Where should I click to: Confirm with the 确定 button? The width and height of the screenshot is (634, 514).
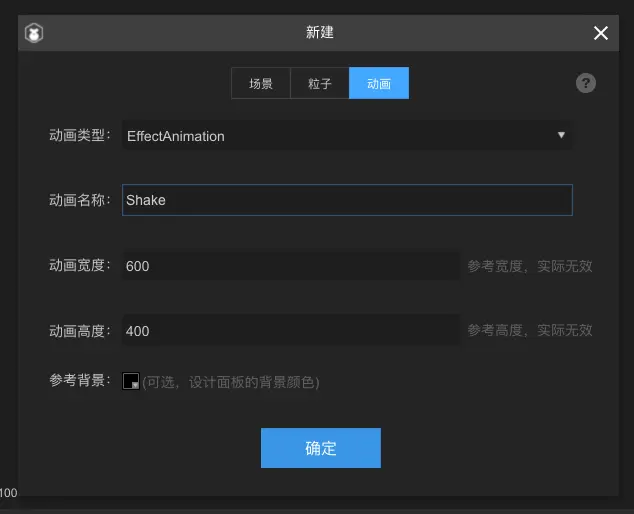321,448
